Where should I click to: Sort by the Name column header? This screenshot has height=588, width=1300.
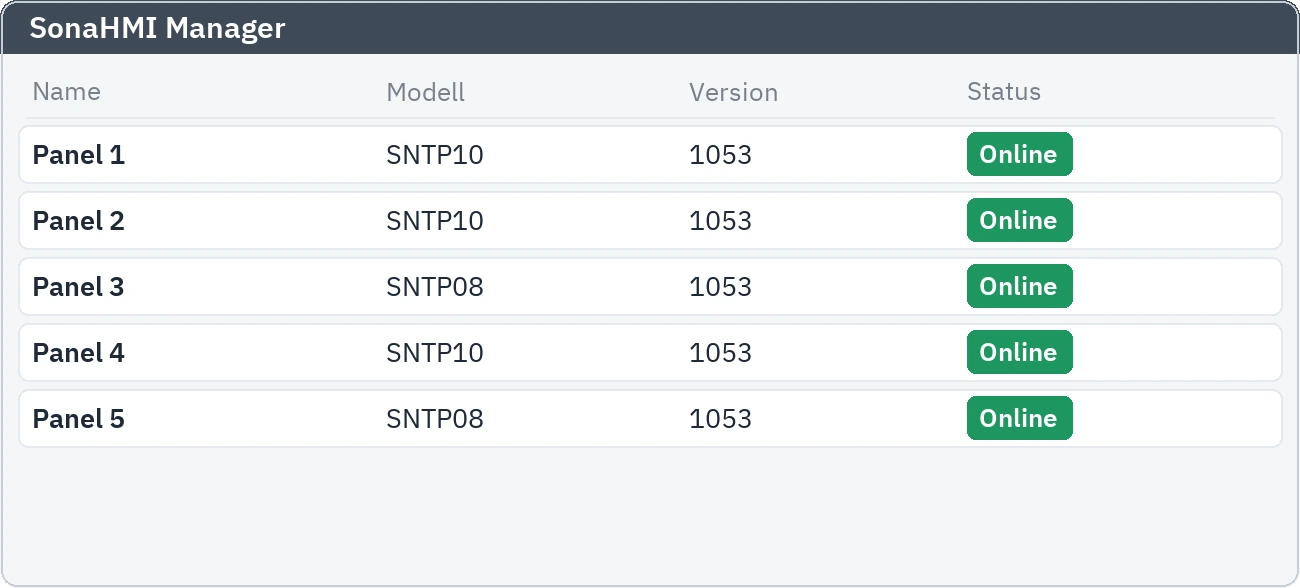point(67,92)
